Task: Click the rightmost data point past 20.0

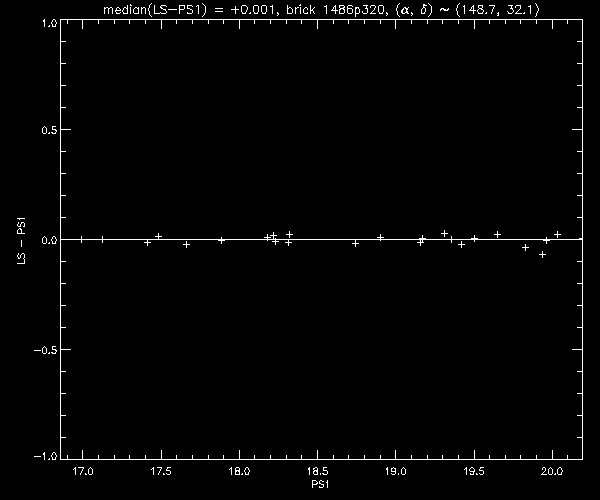Action: [558, 234]
